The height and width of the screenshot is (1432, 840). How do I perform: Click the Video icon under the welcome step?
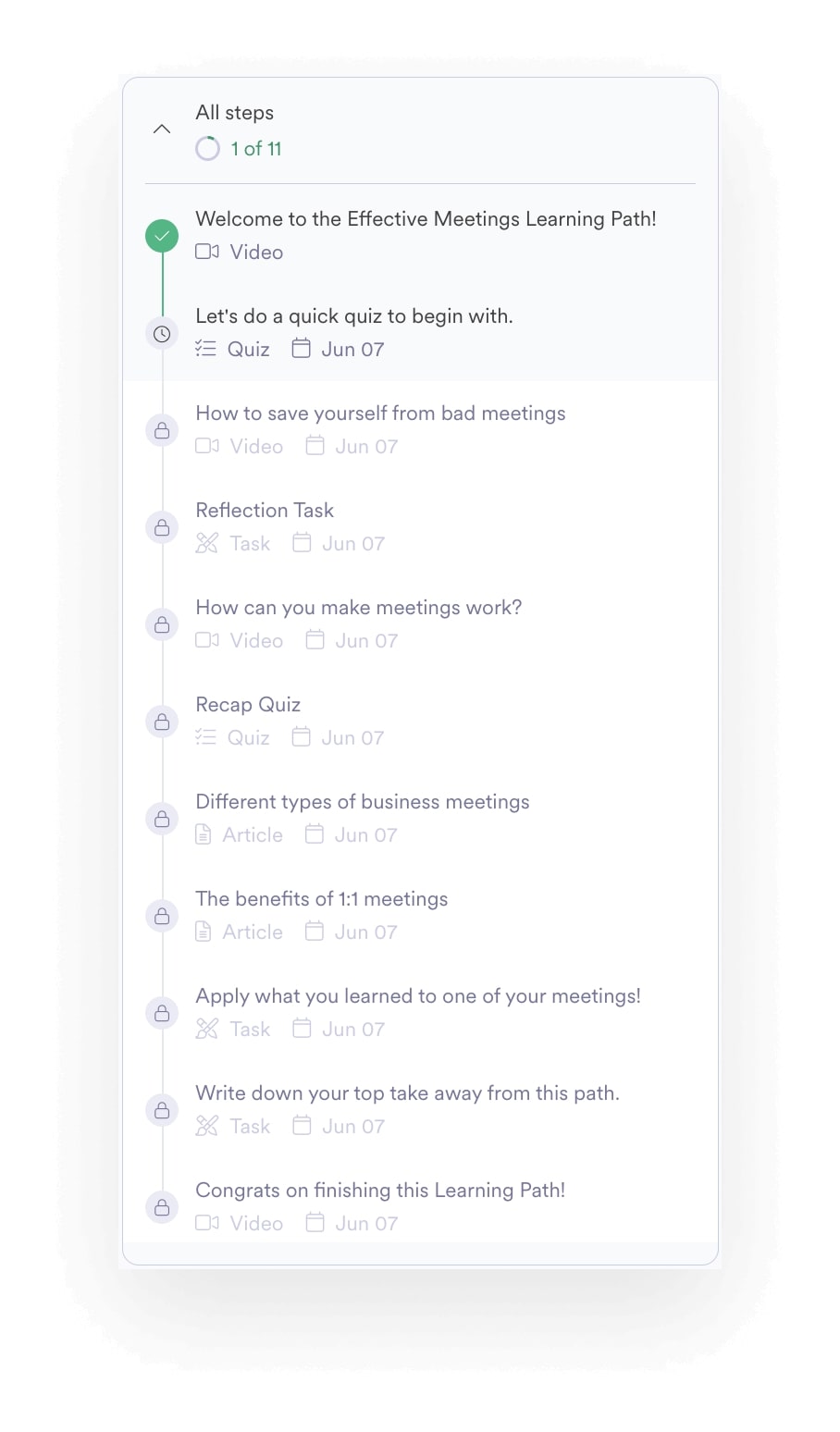click(205, 251)
